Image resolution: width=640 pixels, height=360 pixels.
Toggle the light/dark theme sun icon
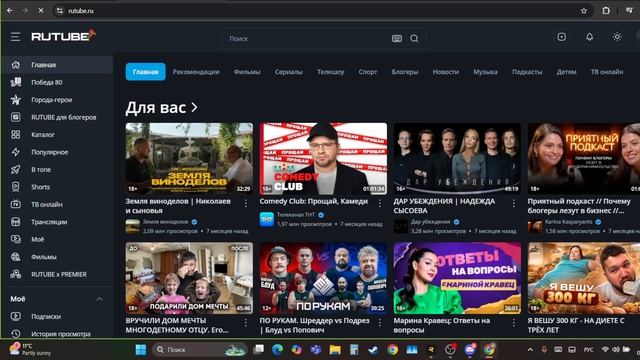tap(617, 37)
